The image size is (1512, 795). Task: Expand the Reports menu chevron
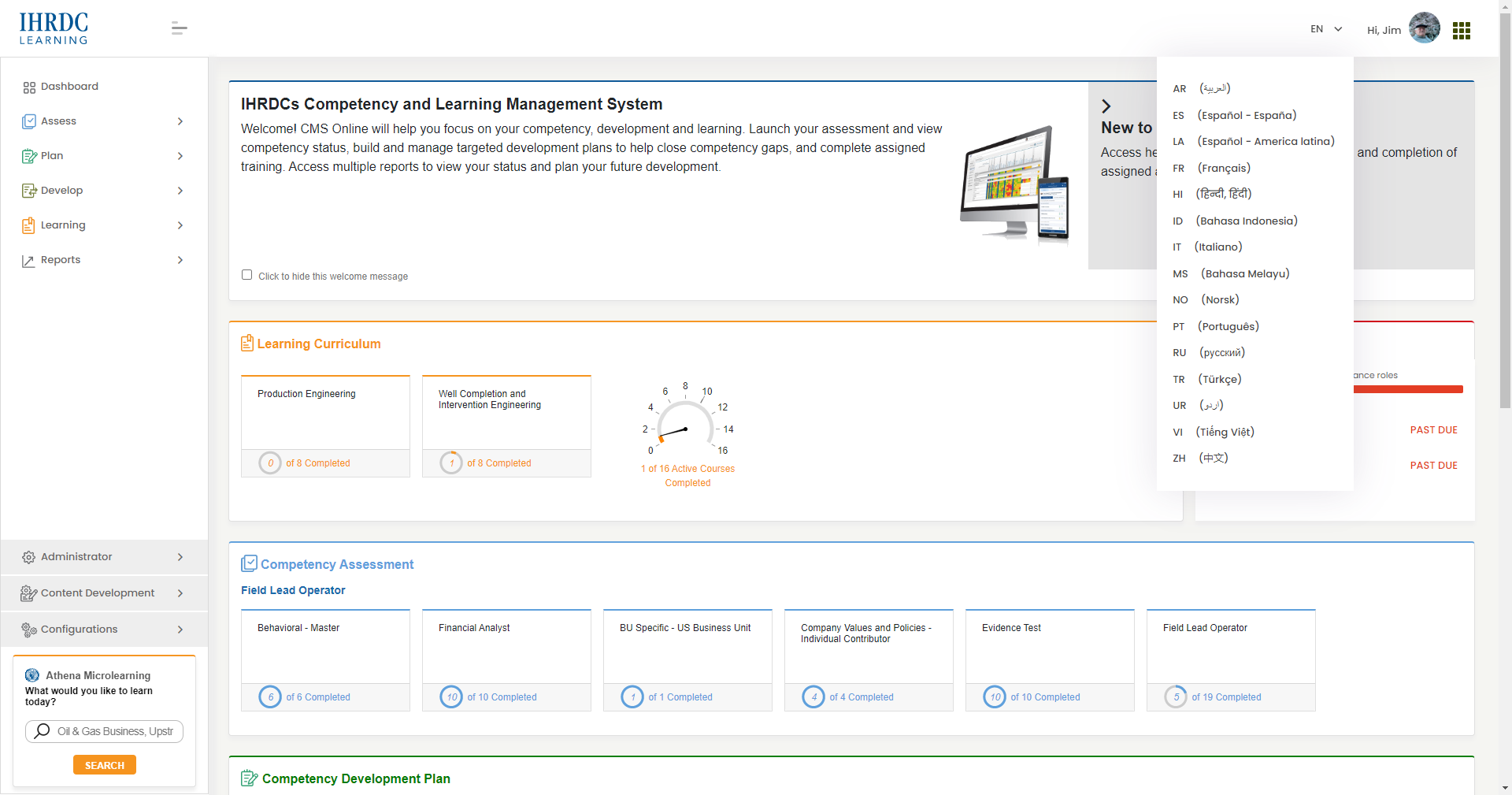[x=180, y=260]
